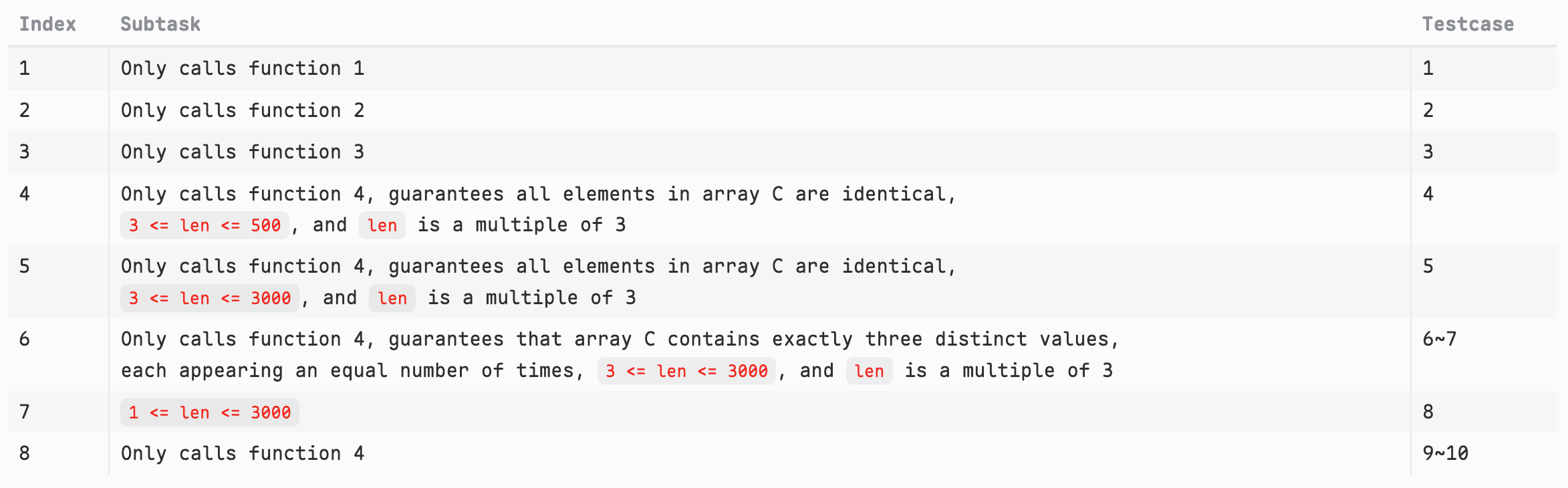Click index number 5 in the Index column

(x=25, y=266)
